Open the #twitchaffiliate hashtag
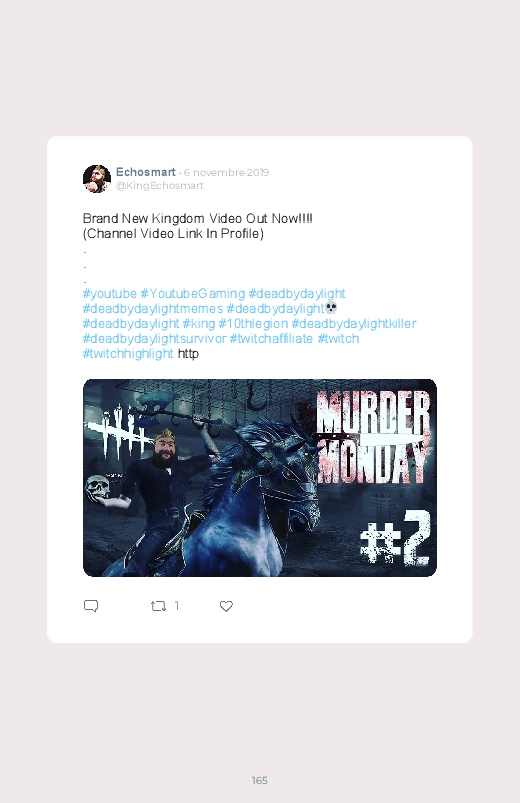 tap(271, 339)
